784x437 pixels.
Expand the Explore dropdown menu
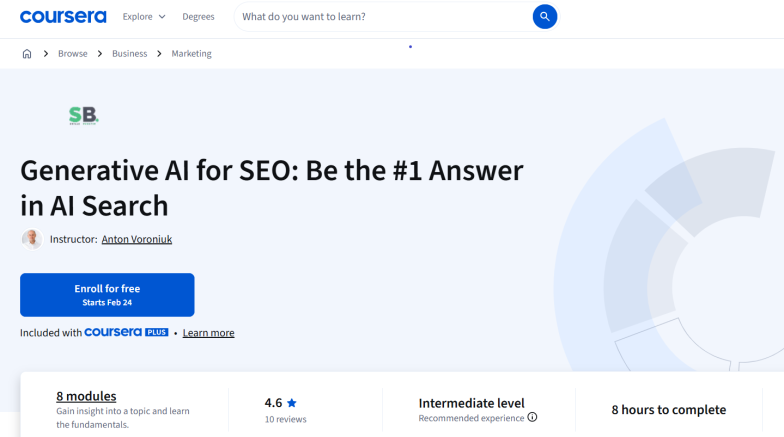click(x=144, y=17)
